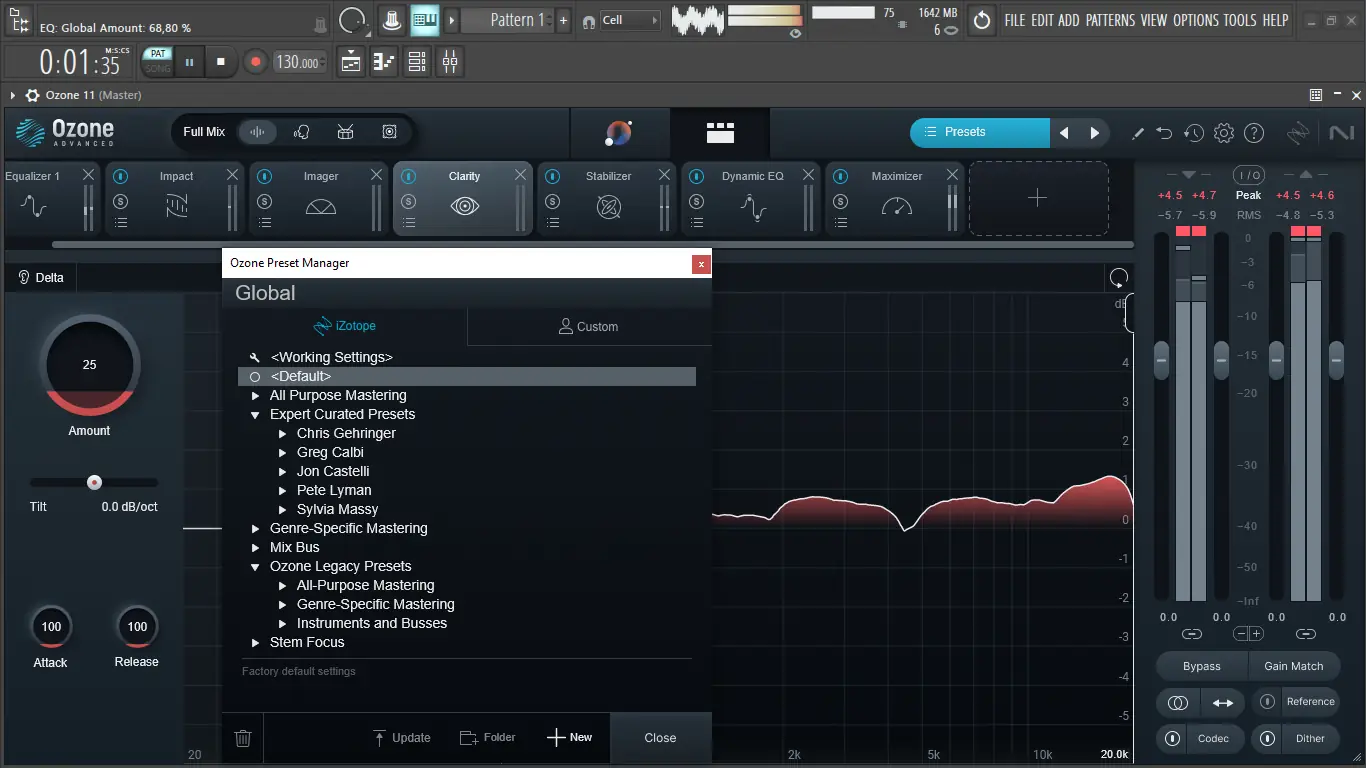The height and width of the screenshot is (768, 1366).
Task: Open the Ozone undo history clock icon
Action: coord(1194,133)
